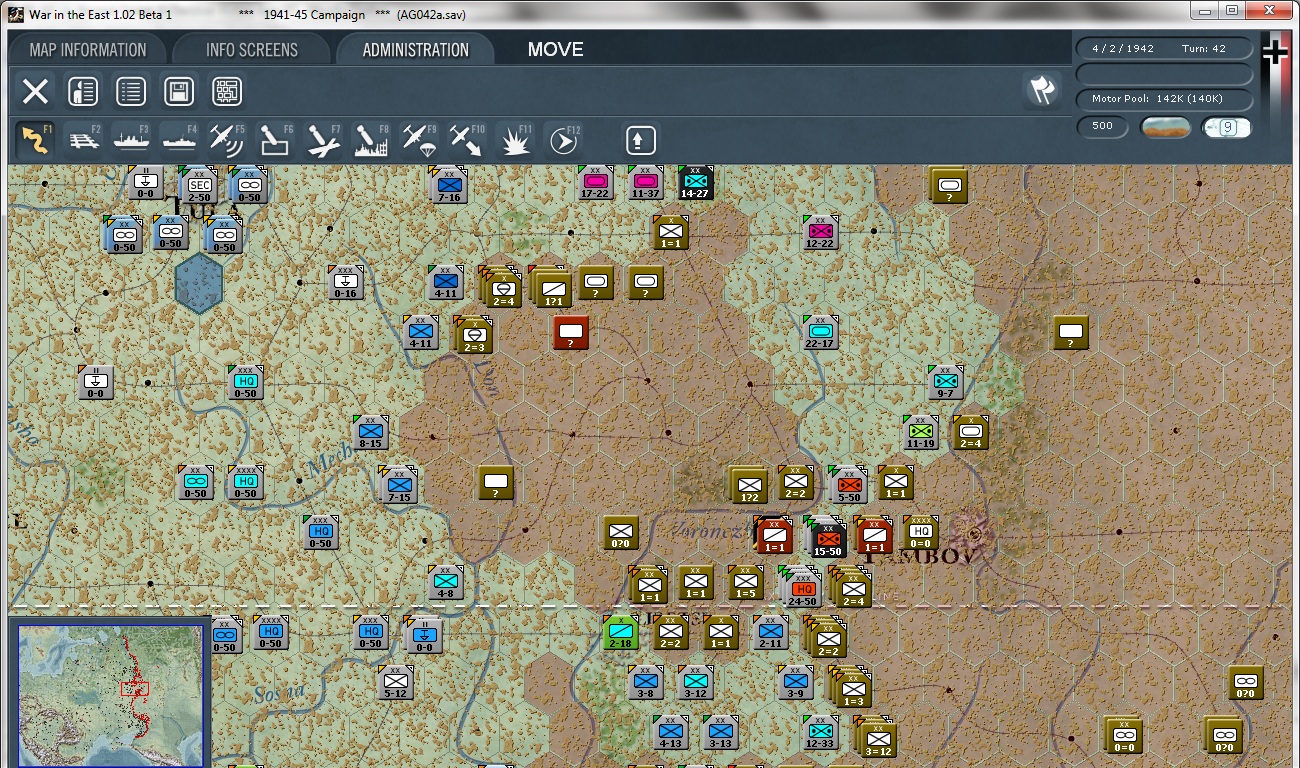Select the blue infantry unit labeled 8-15

[371, 432]
